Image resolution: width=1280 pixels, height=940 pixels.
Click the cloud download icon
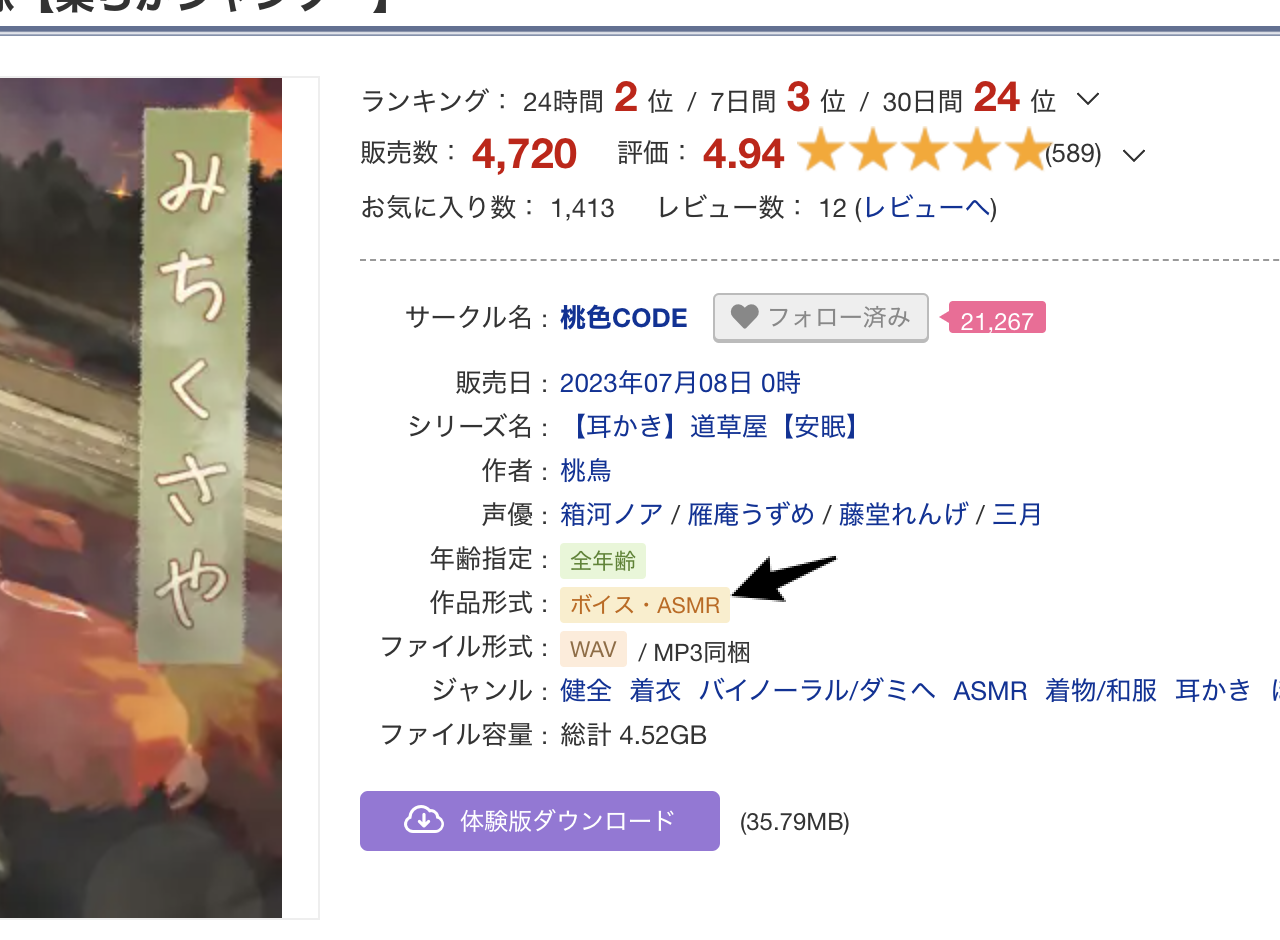point(424,821)
